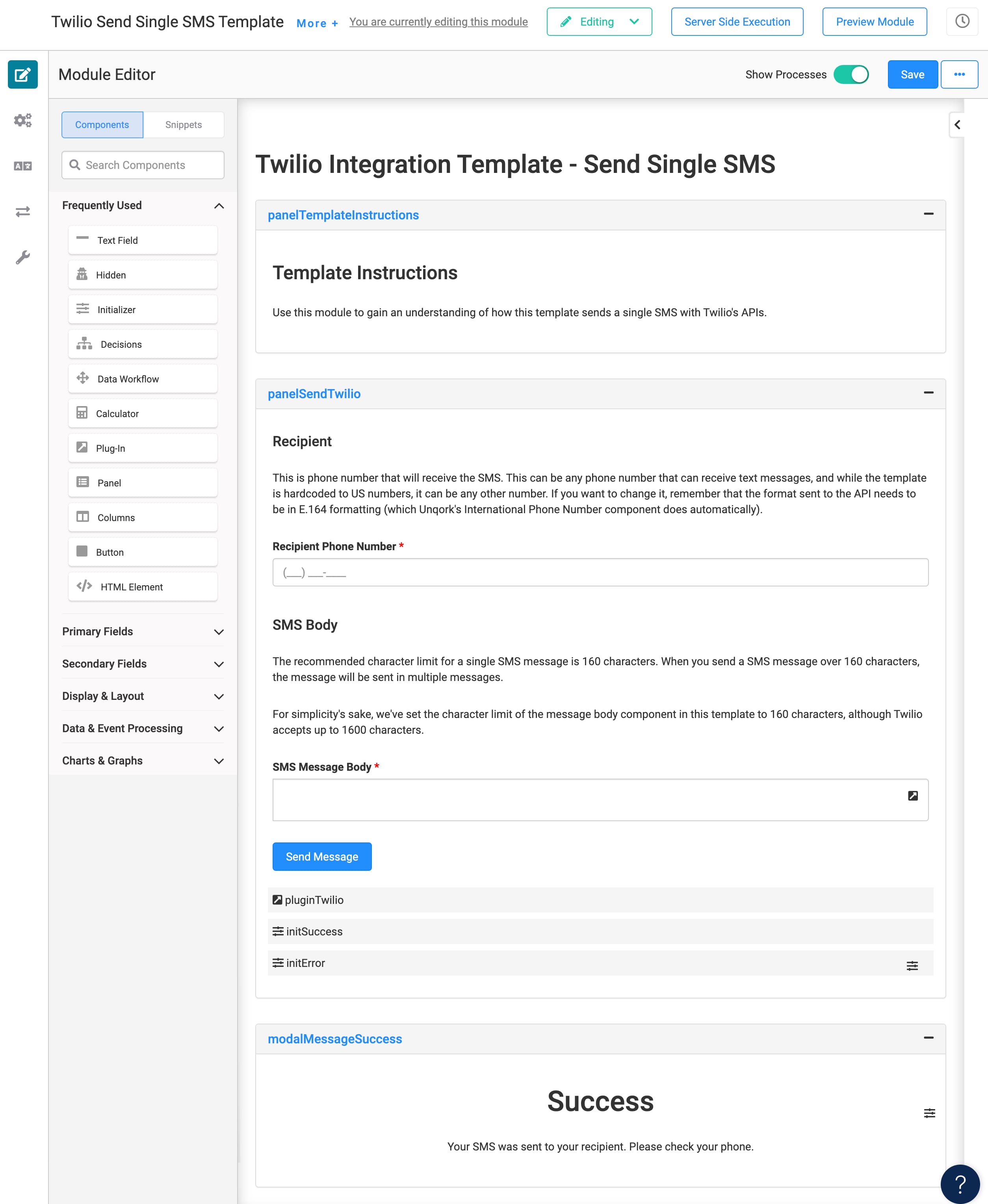Focus the Search Components field
The image size is (988, 1204).
pos(143,165)
